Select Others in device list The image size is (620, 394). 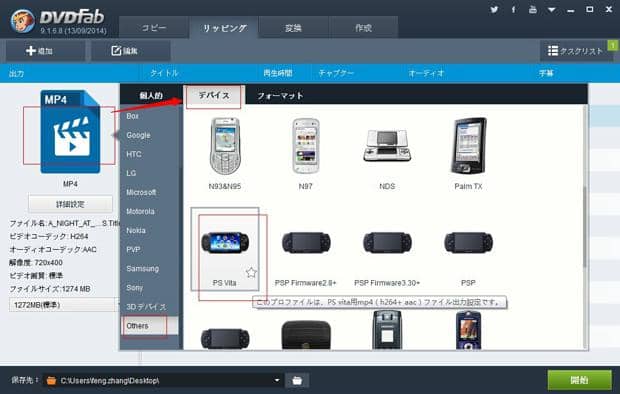[x=150, y=326]
